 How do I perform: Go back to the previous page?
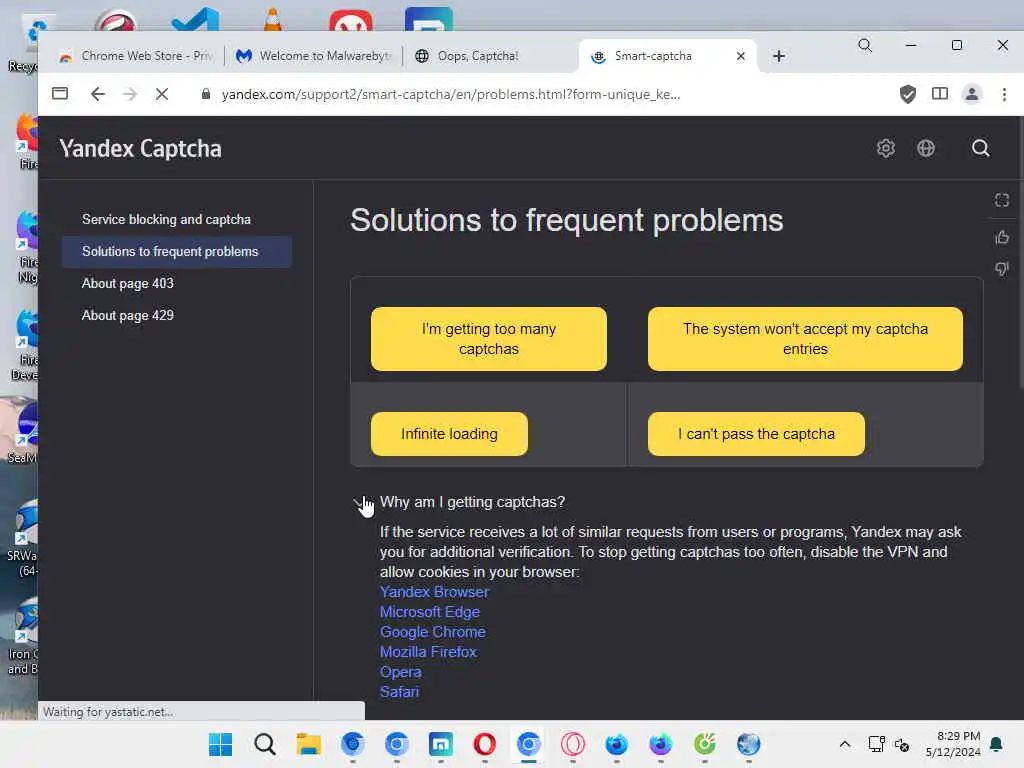point(98,94)
